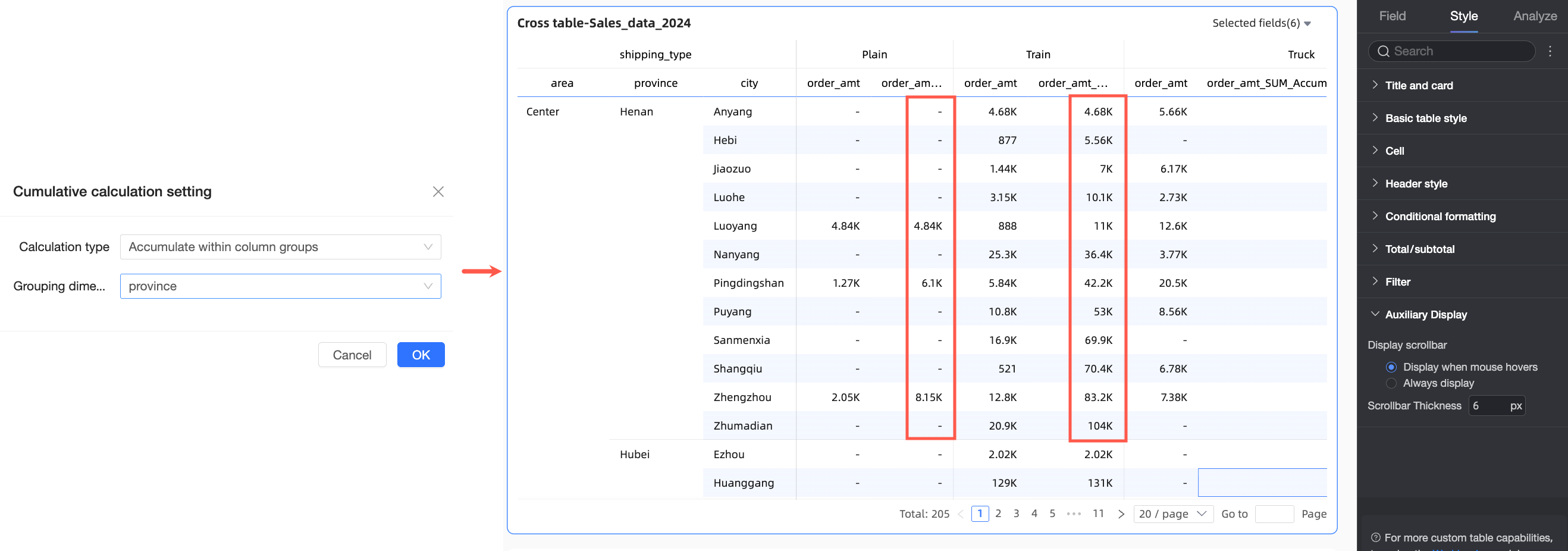Go to the next page with the arrow
Image resolution: width=1568 pixels, height=551 pixels.
point(1121,514)
